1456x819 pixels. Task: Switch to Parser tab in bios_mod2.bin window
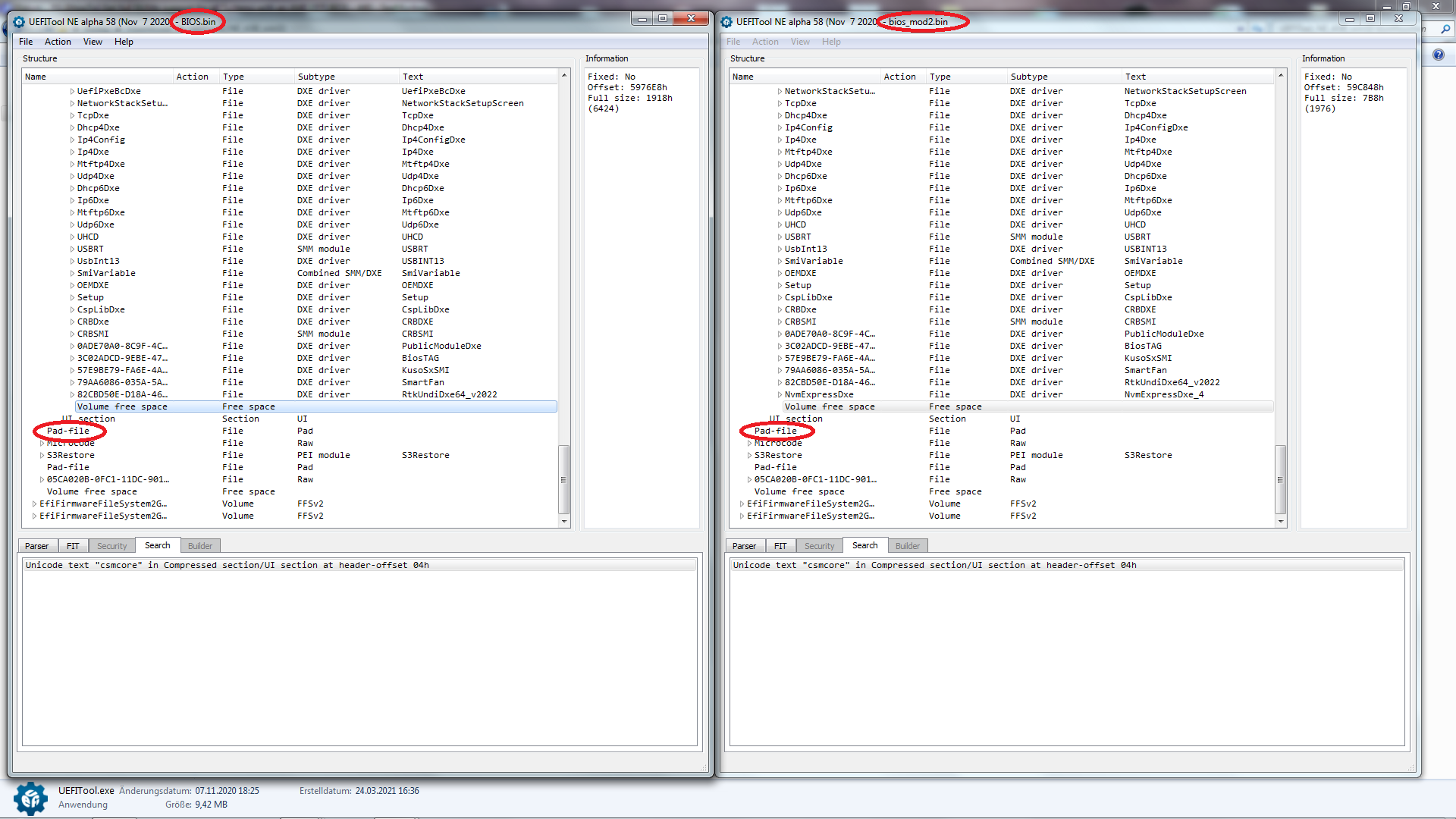(744, 546)
